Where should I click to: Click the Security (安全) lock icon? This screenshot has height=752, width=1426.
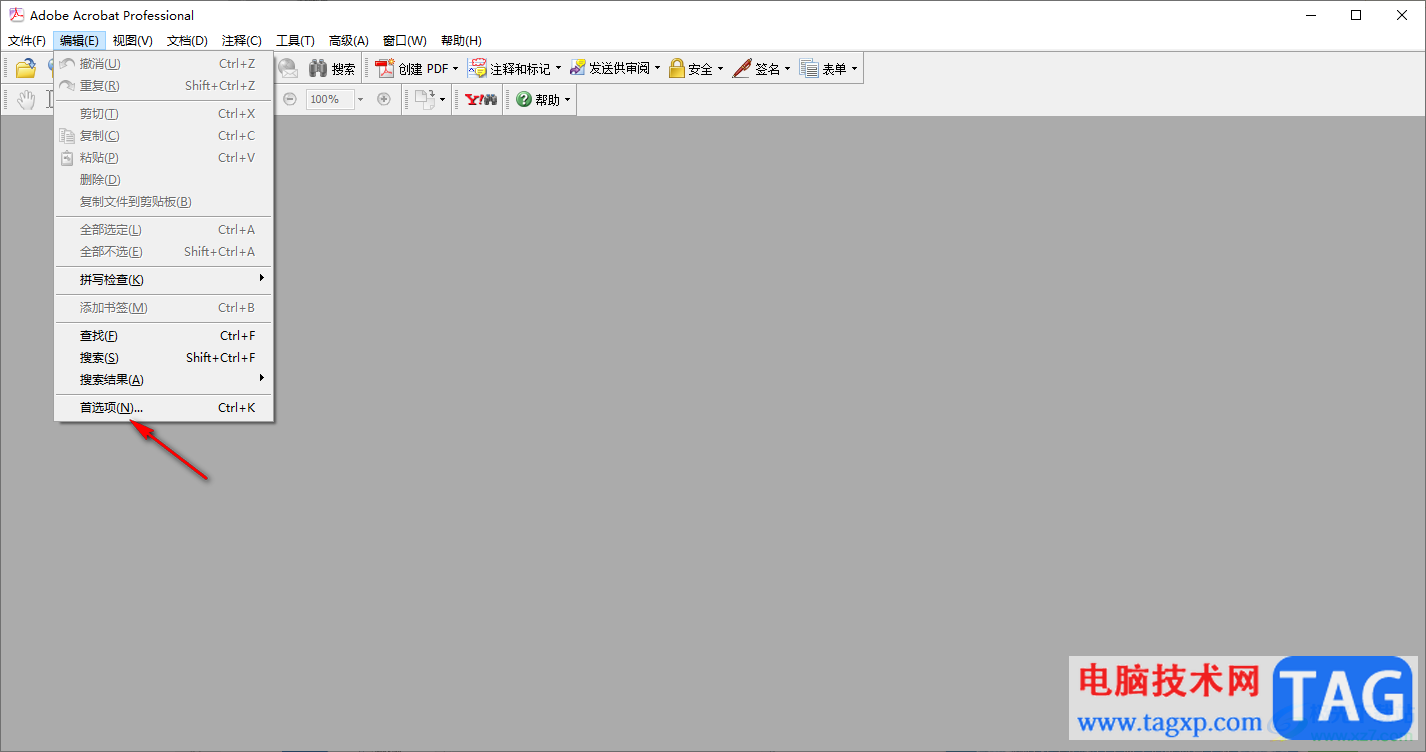677,69
